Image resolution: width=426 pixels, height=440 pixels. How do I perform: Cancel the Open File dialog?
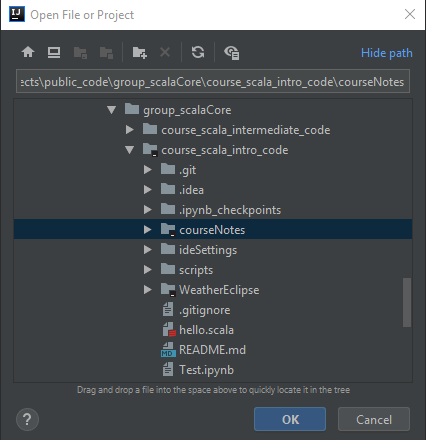coord(374,419)
